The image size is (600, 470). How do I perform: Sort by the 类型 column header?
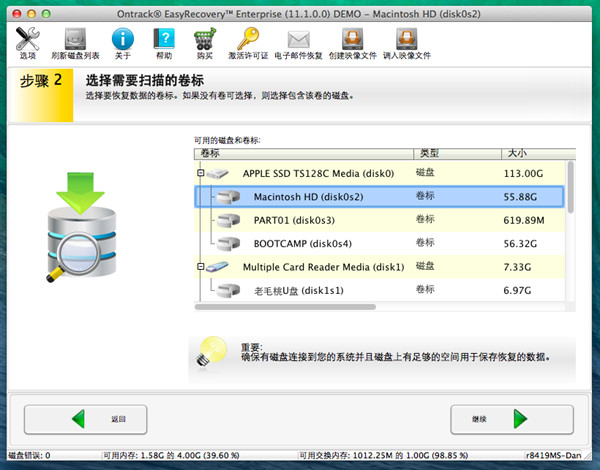[x=430, y=153]
